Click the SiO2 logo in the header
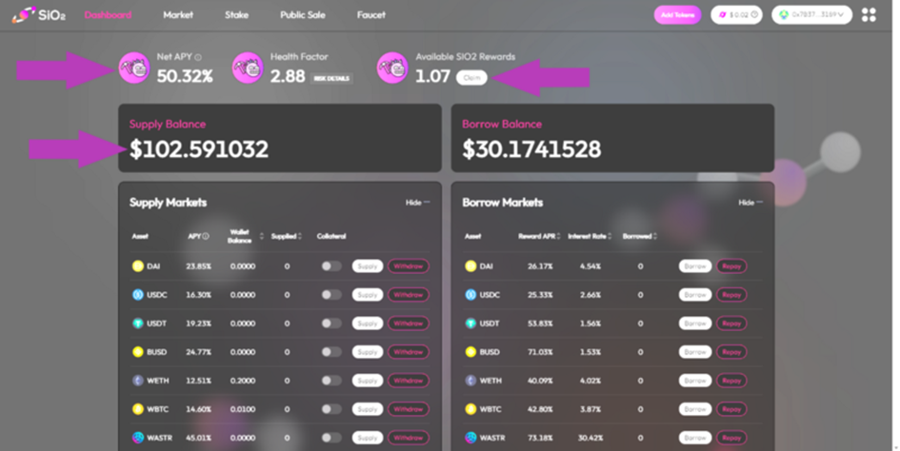This screenshot has width=900, height=451. click(38, 15)
